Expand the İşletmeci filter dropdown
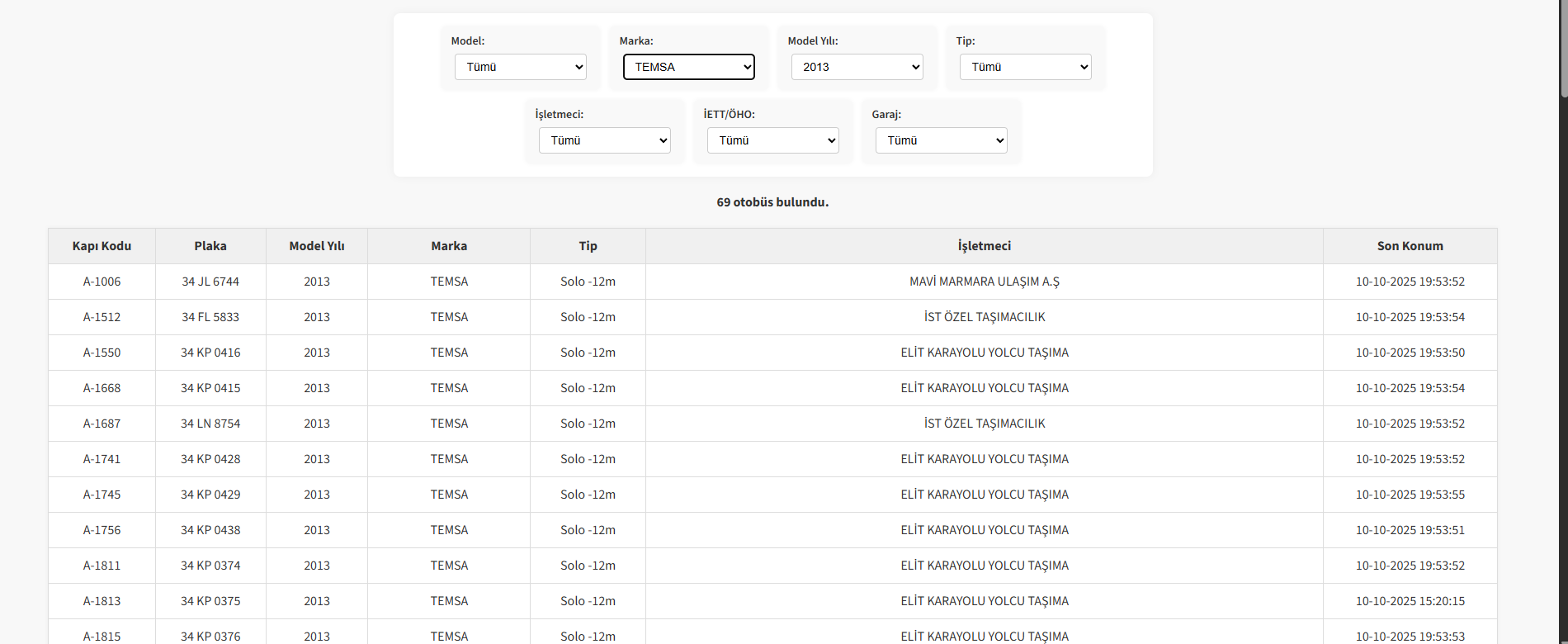1568x644 pixels. [604, 140]
